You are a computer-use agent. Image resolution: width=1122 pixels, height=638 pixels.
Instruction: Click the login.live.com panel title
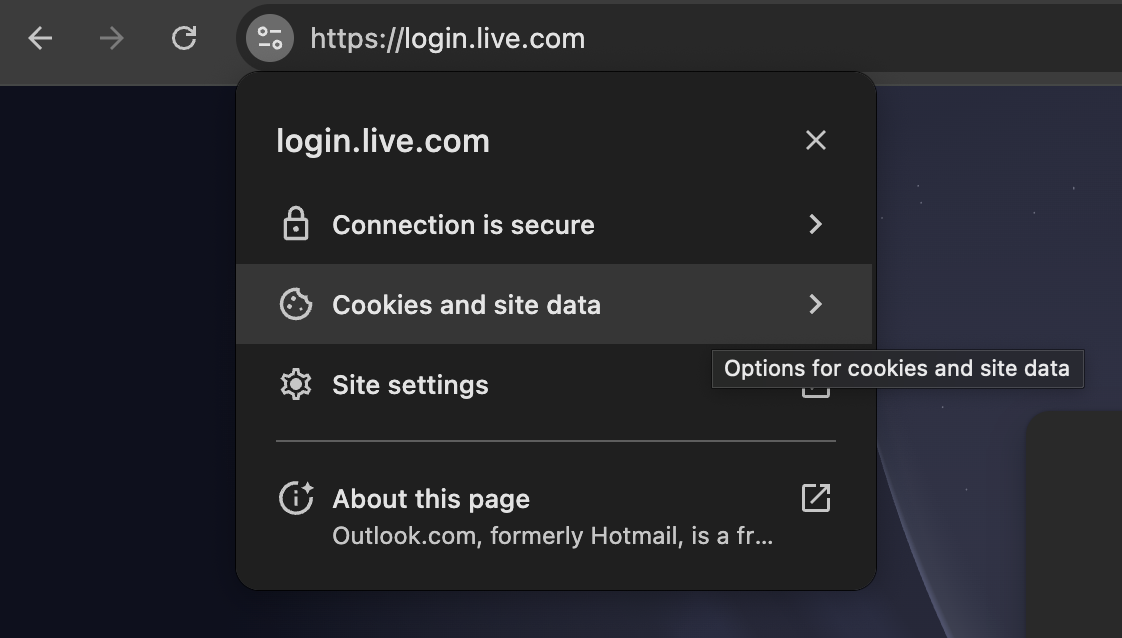coord(383,140)
